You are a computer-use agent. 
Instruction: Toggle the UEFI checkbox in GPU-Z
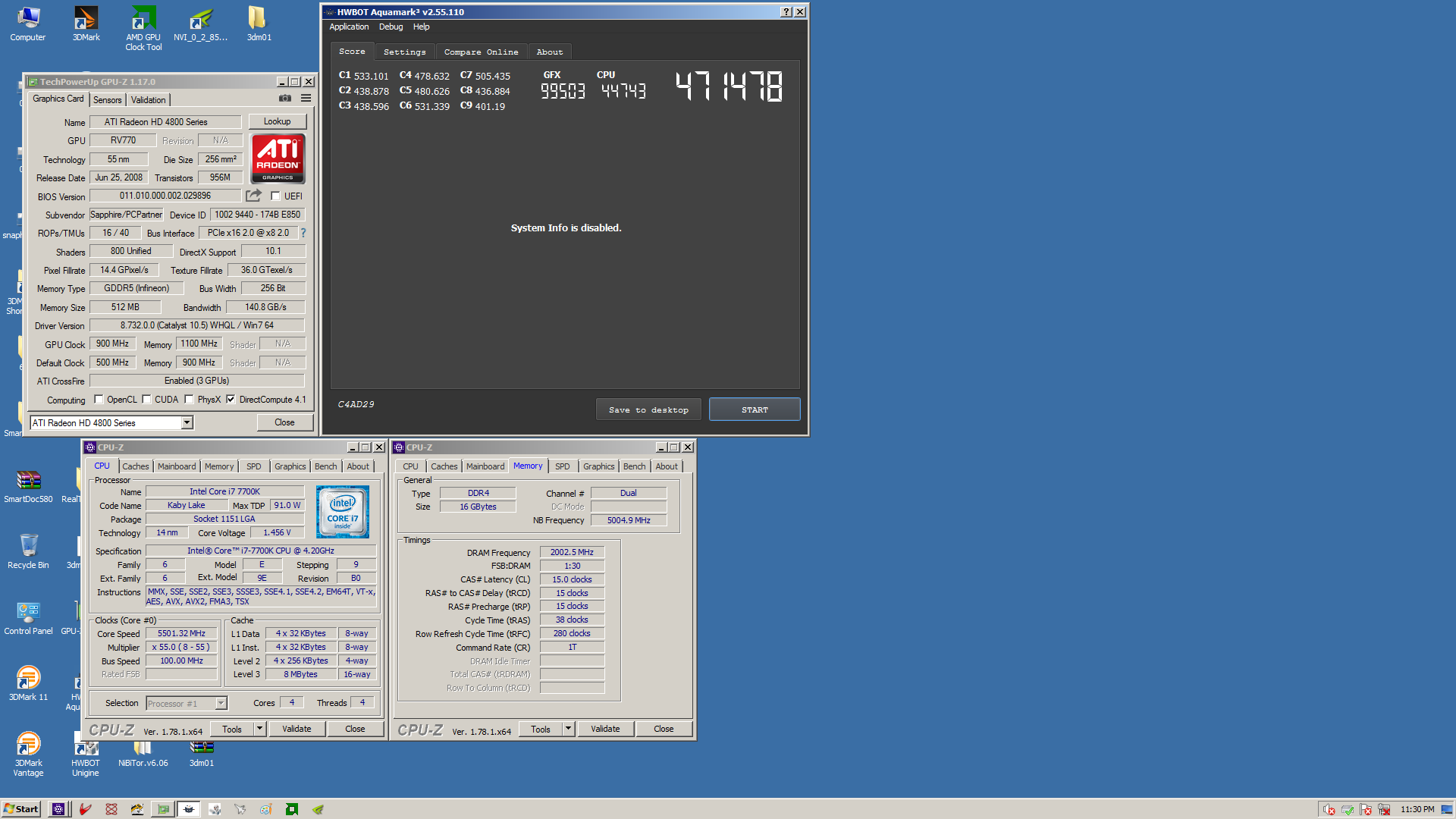point(276,196)
